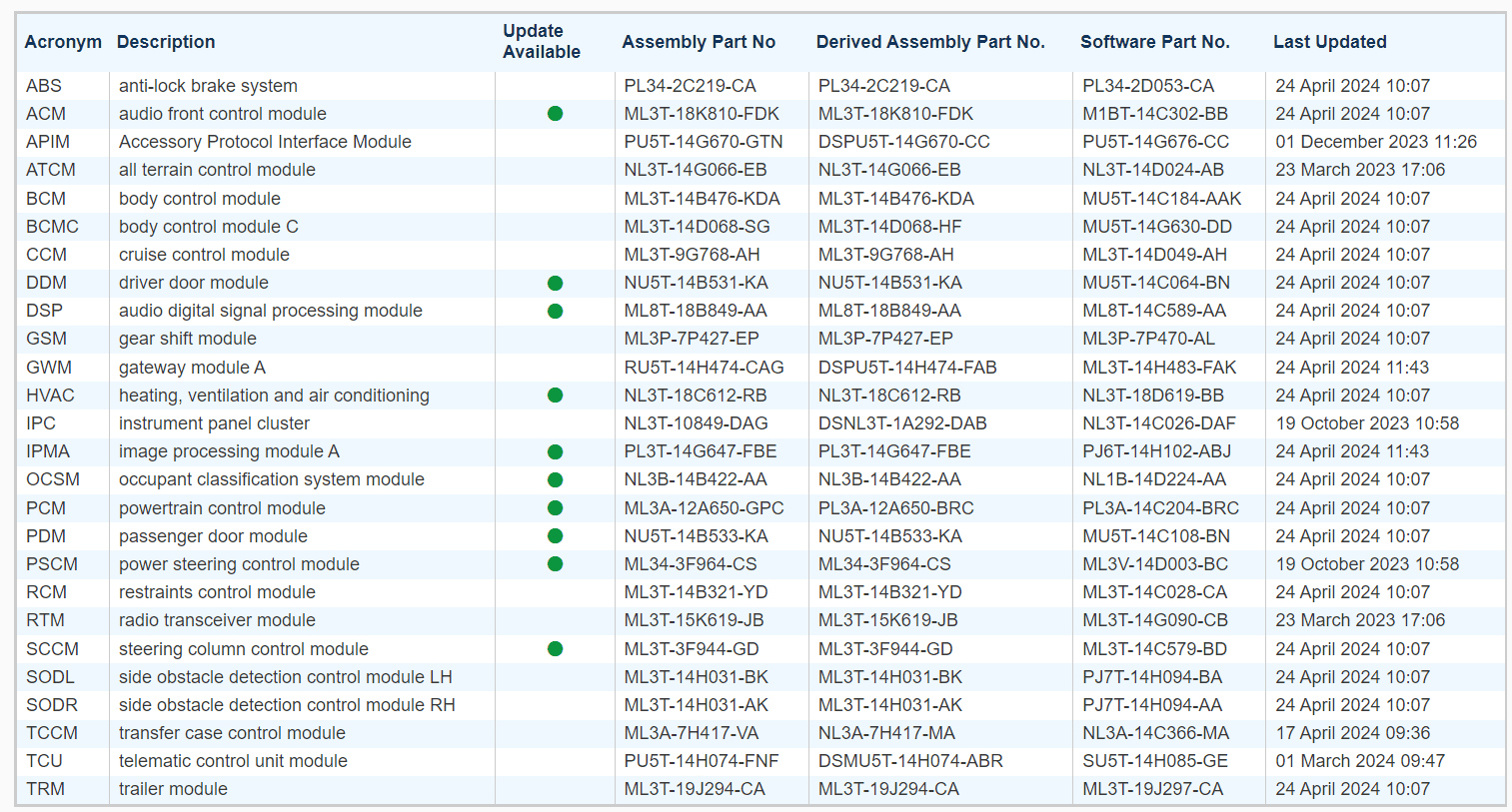Click passenger door module green update dot
The image size is (1512, 812).
pyautogui.click(x=555, y=536)
